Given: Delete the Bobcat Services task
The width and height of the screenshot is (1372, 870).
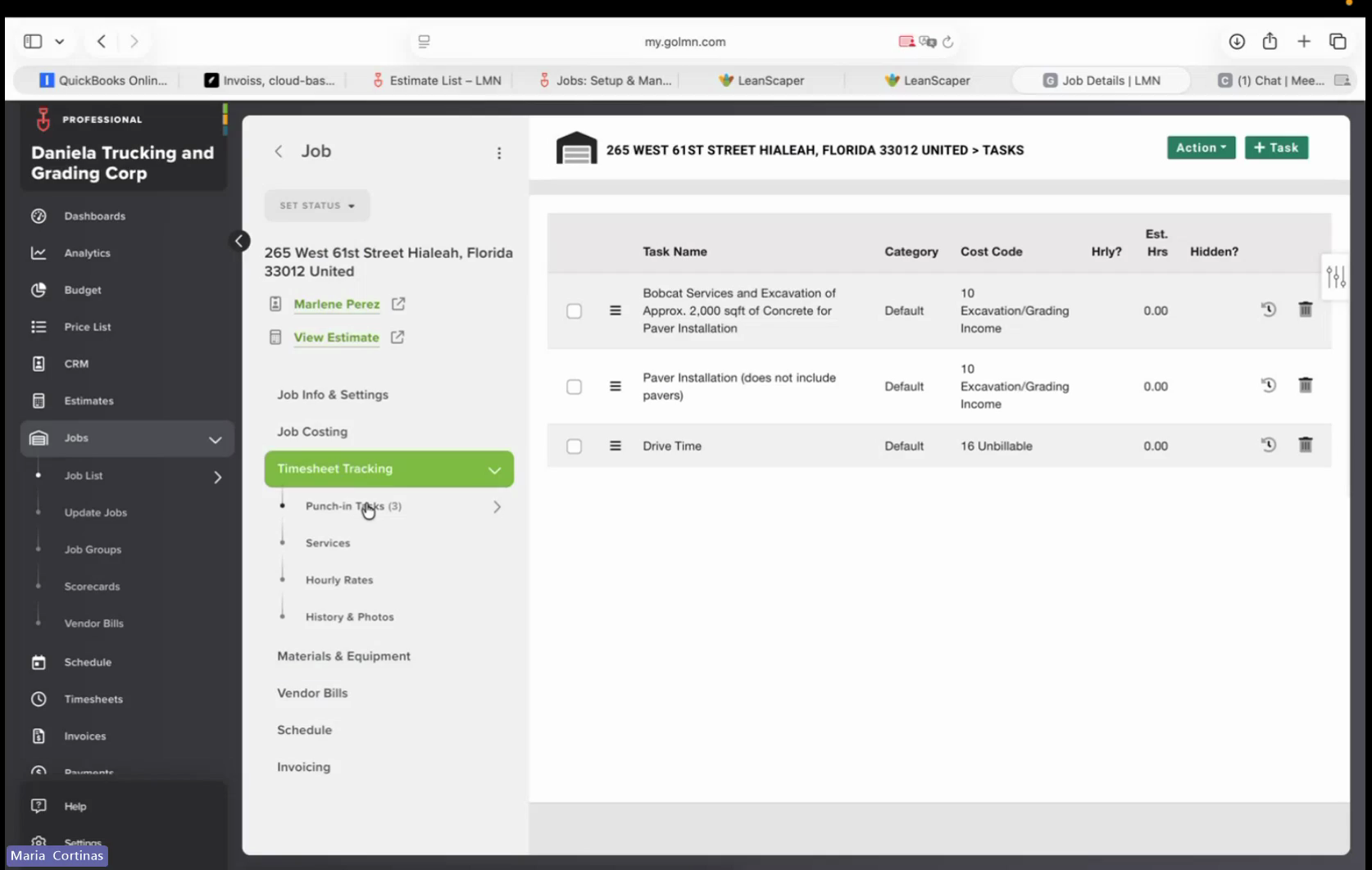Looking at the screenshot, I should [x=1306, y=310].
